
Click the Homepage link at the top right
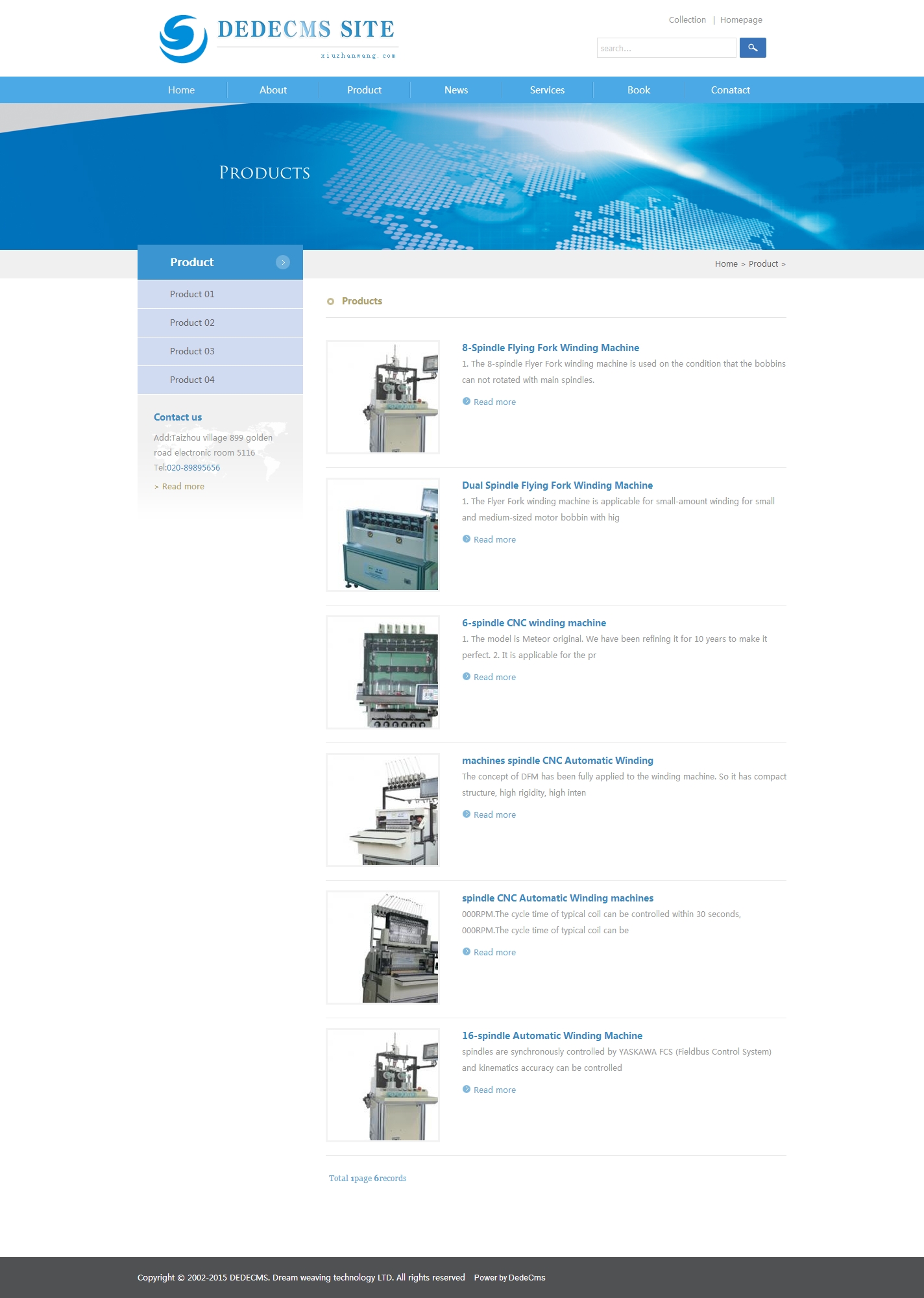741,20
